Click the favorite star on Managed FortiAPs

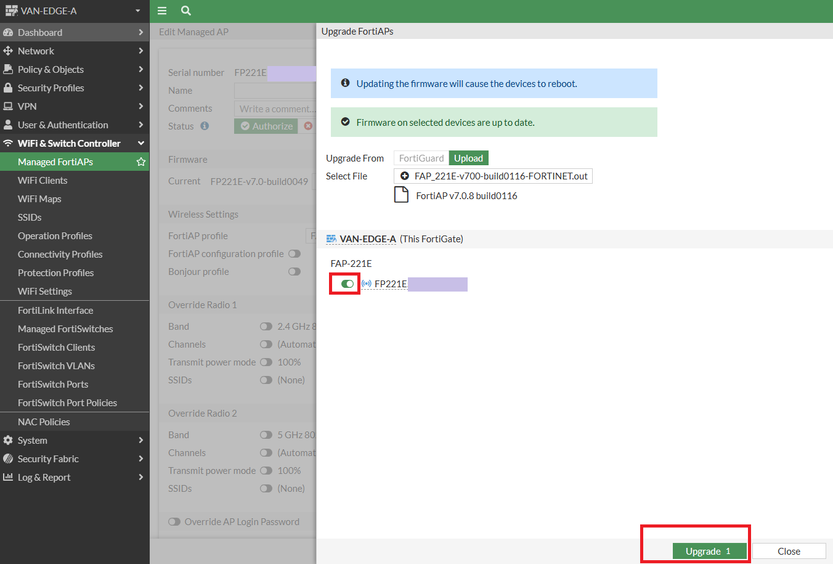tap(141, 162)
